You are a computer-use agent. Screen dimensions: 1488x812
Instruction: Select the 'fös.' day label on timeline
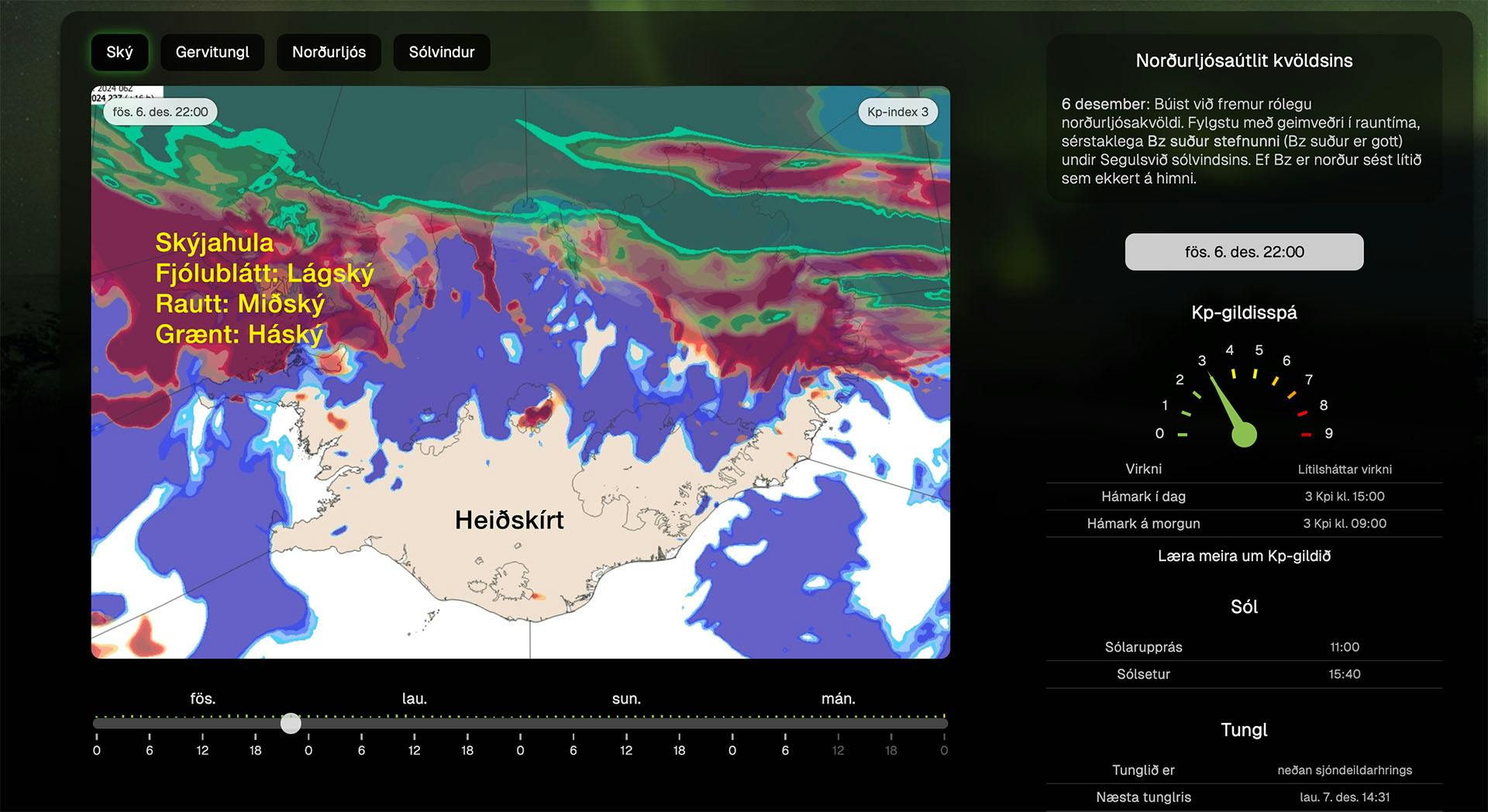[202, 698]
